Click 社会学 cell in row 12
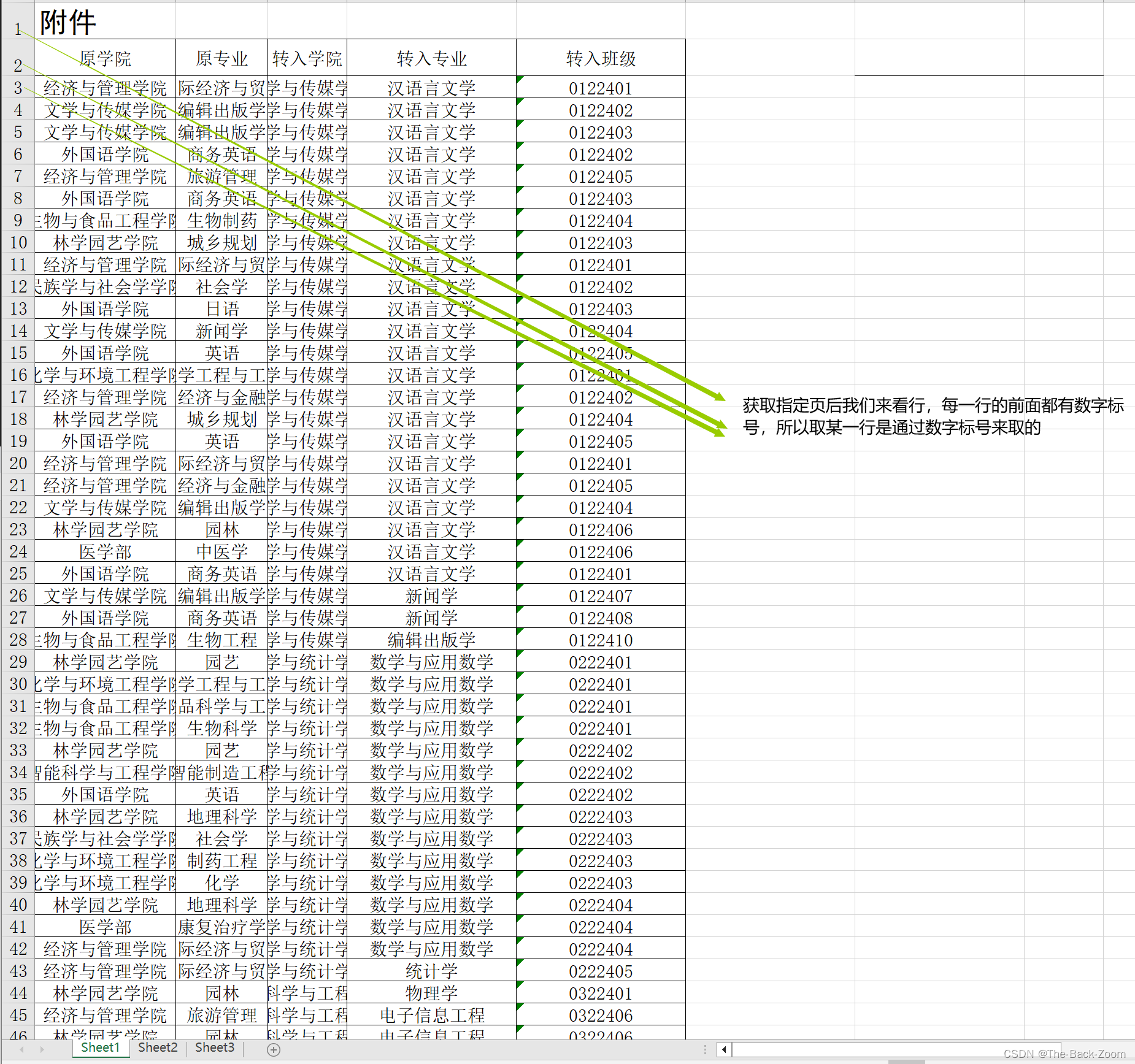 click(221, 286)
